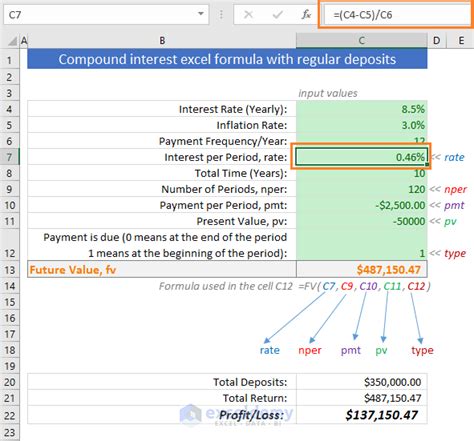Select column A header
This screenshot has height=441, width=474.
pyautogui.click(x=24, y=41)
